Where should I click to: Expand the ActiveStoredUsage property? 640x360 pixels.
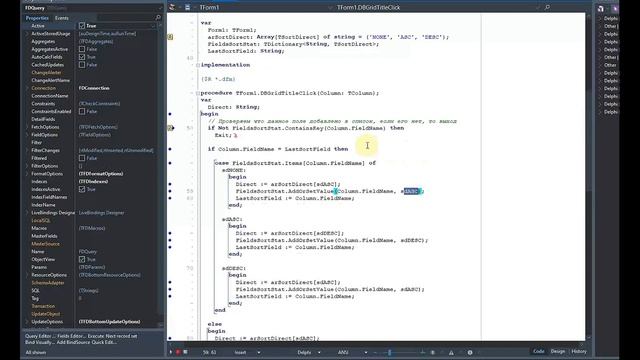click(27, 33)
